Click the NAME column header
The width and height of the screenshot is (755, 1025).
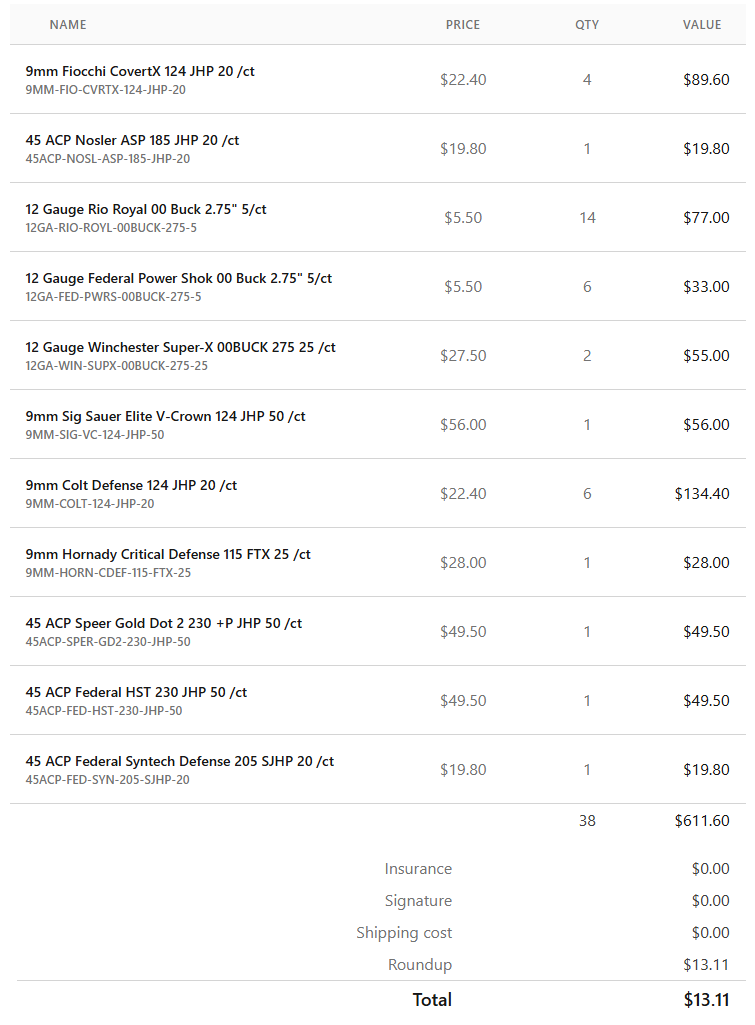click(68, 25)
